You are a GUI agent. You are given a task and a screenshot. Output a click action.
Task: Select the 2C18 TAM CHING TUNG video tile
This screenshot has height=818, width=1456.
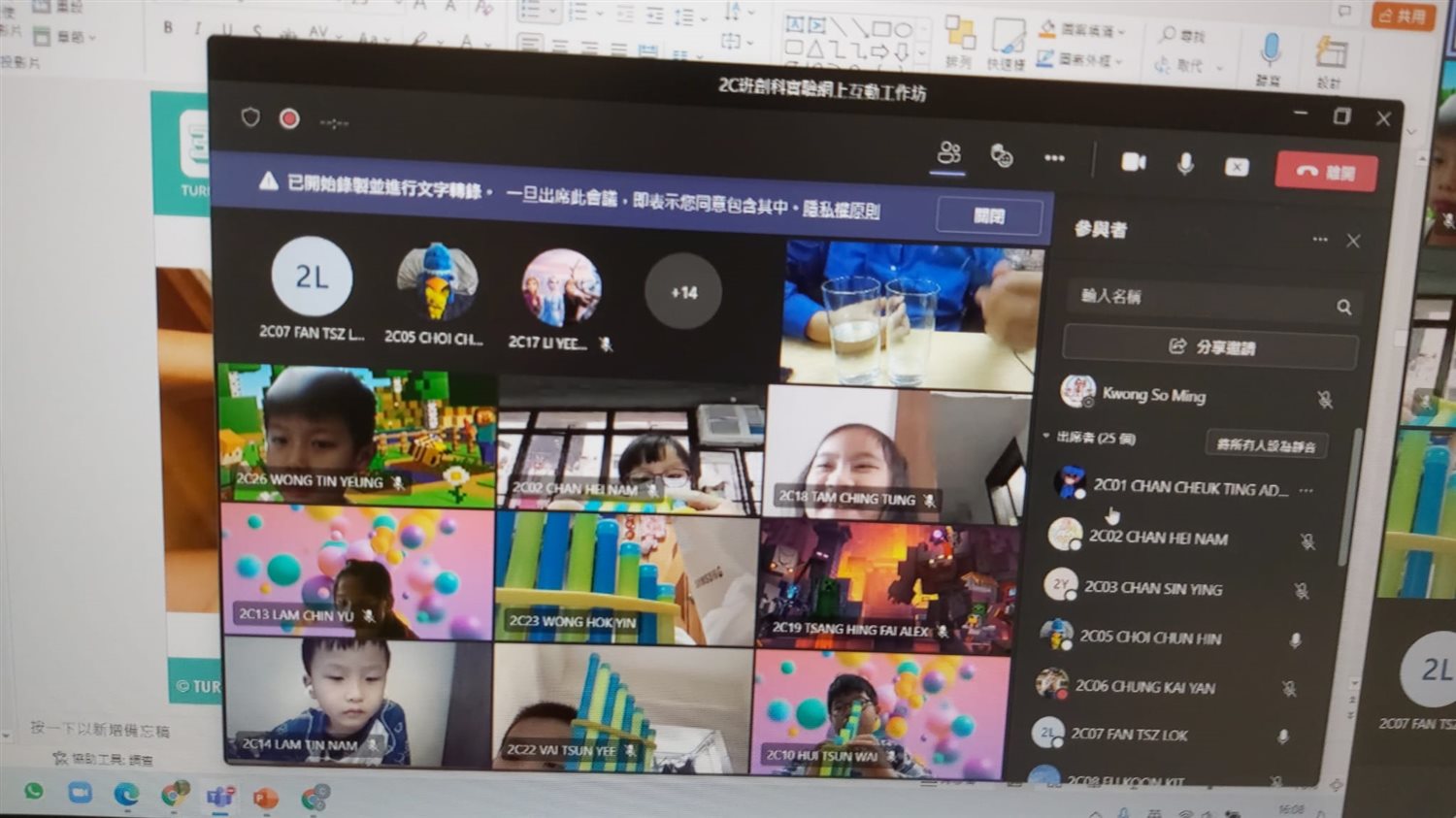pos(897,452)
